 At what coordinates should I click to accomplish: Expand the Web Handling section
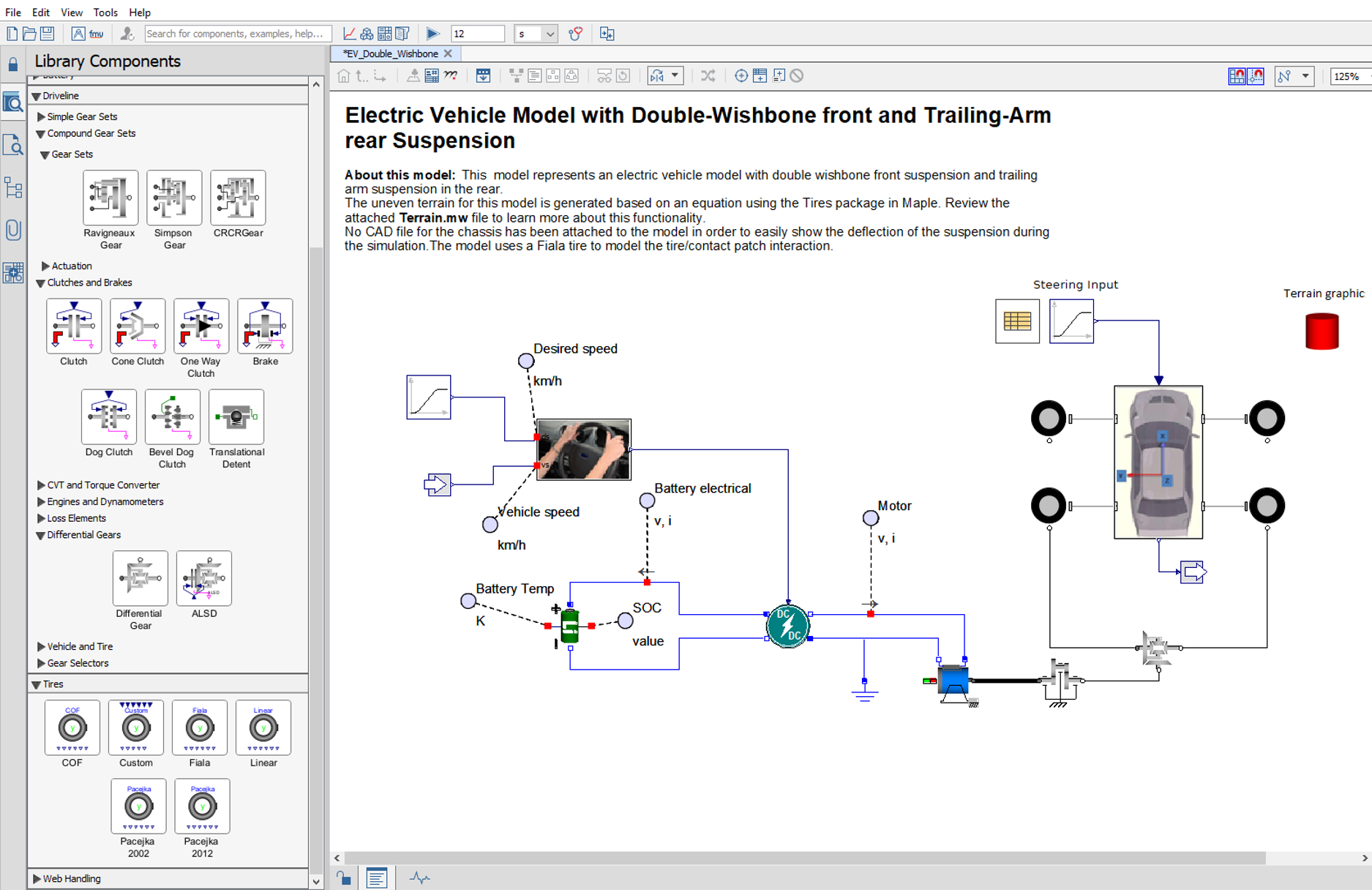(x=37, y=878)
